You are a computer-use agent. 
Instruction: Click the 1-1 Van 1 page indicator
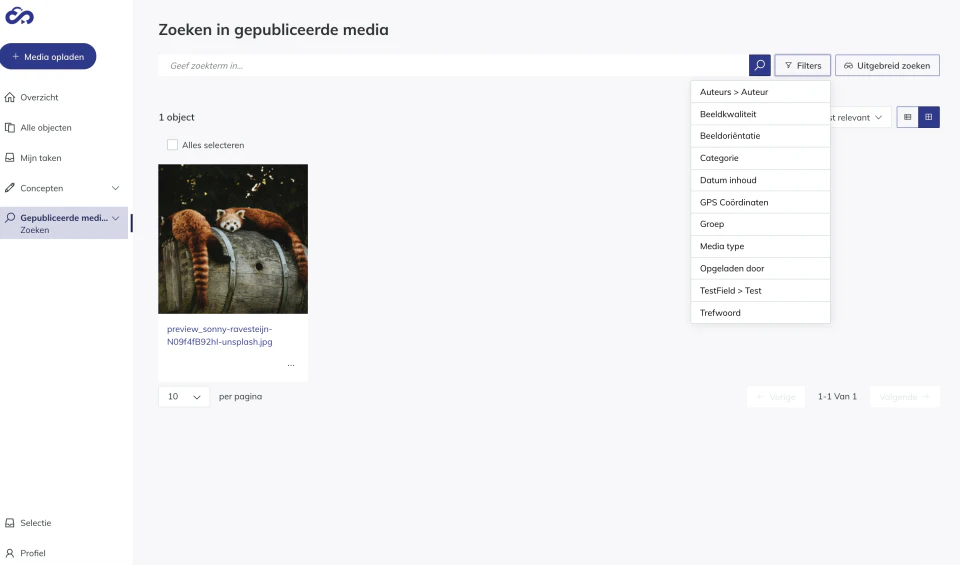837,397
